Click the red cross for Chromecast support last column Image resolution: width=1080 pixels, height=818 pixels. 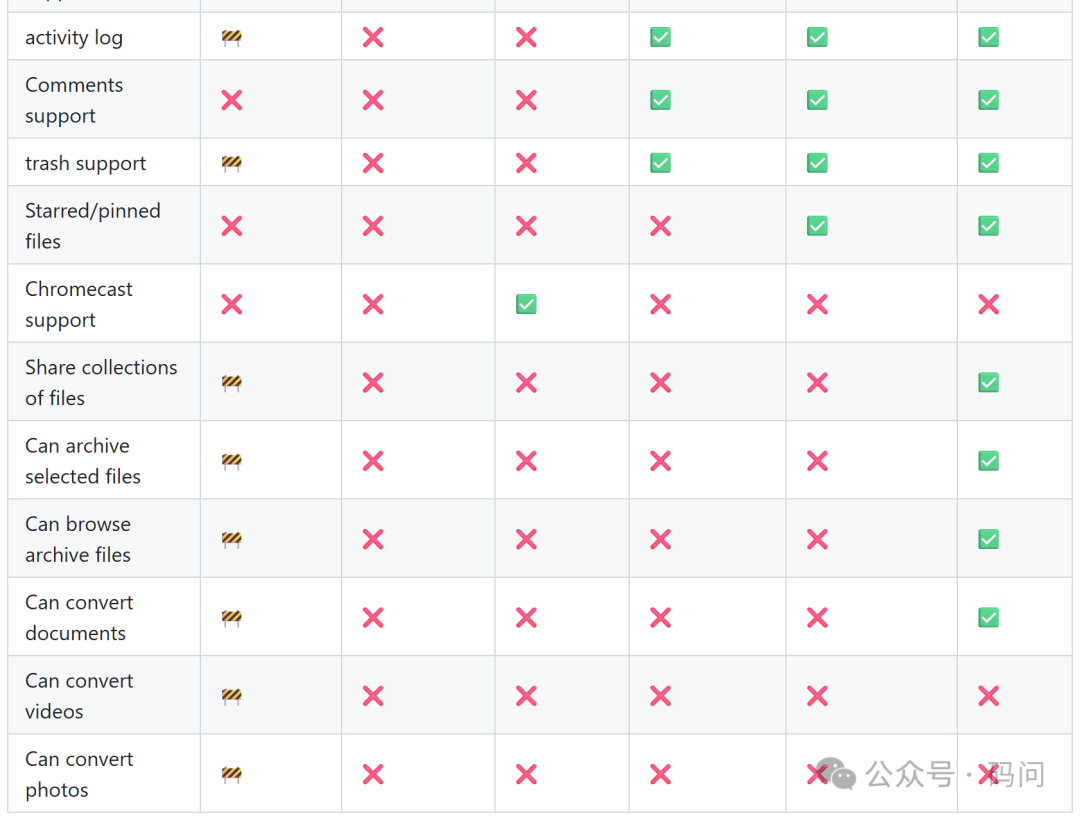pos(988,304)
